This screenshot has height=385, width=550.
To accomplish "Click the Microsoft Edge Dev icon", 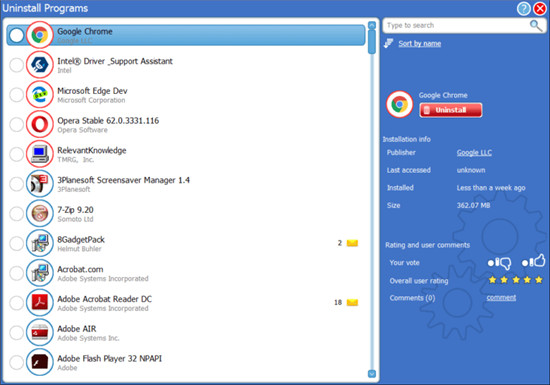I will [x=40, y=94].
